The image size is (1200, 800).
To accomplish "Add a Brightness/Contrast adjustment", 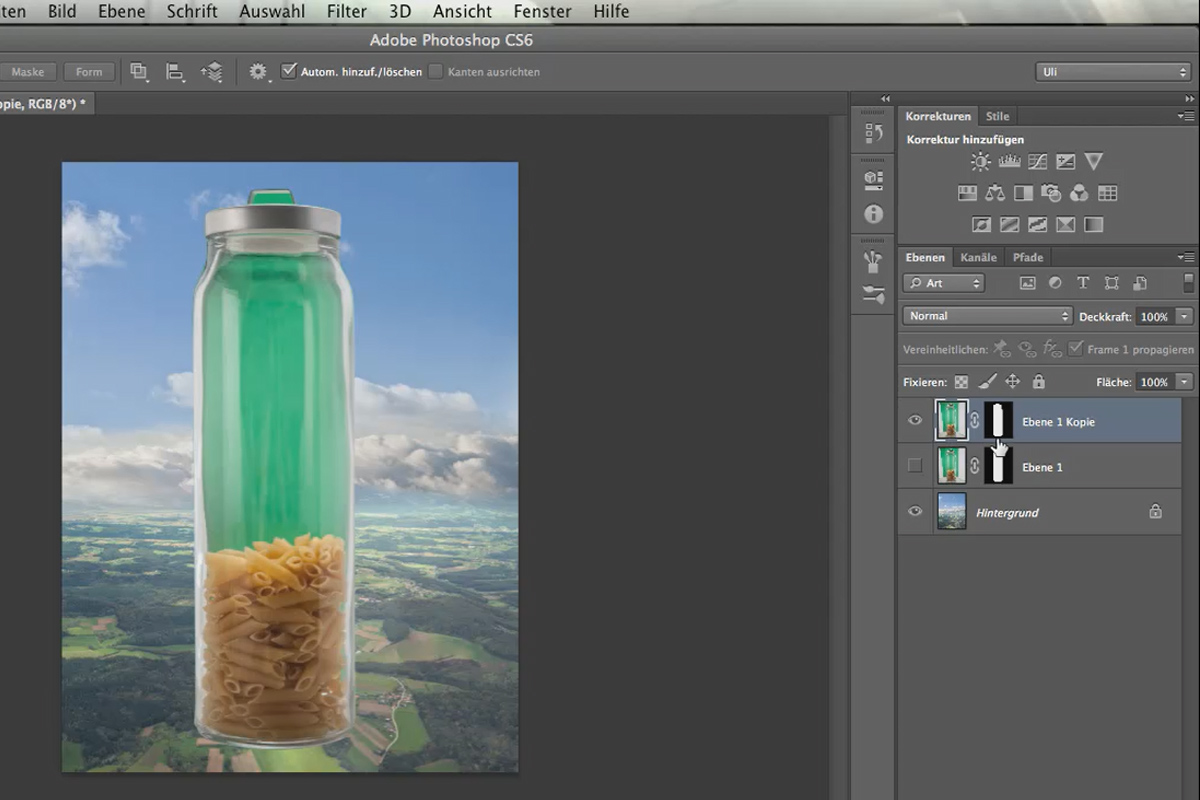I will (x=980, y=161).
